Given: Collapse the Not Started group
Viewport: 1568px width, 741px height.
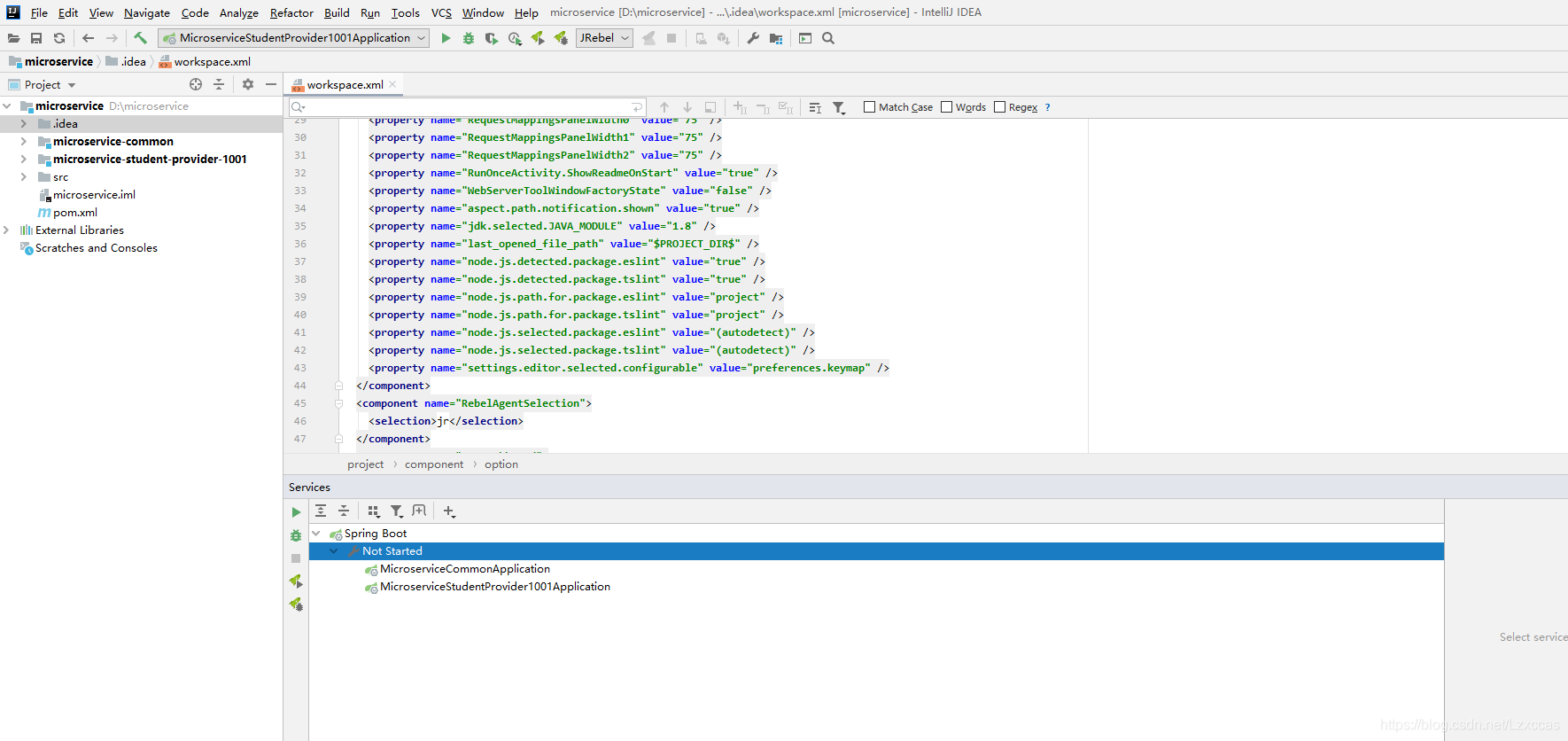Looking at the screenshot, I should (x=334, y=551).
